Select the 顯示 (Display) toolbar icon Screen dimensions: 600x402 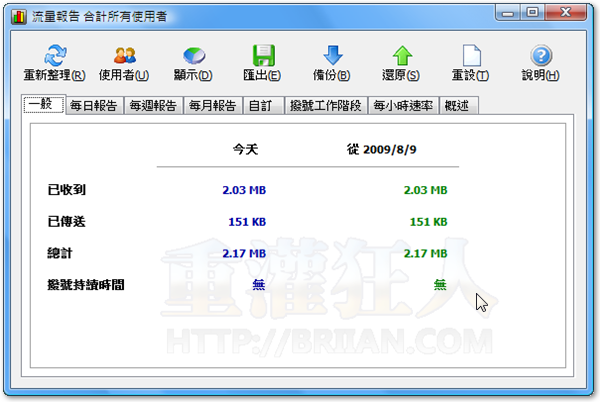click(x=192, y=56)
